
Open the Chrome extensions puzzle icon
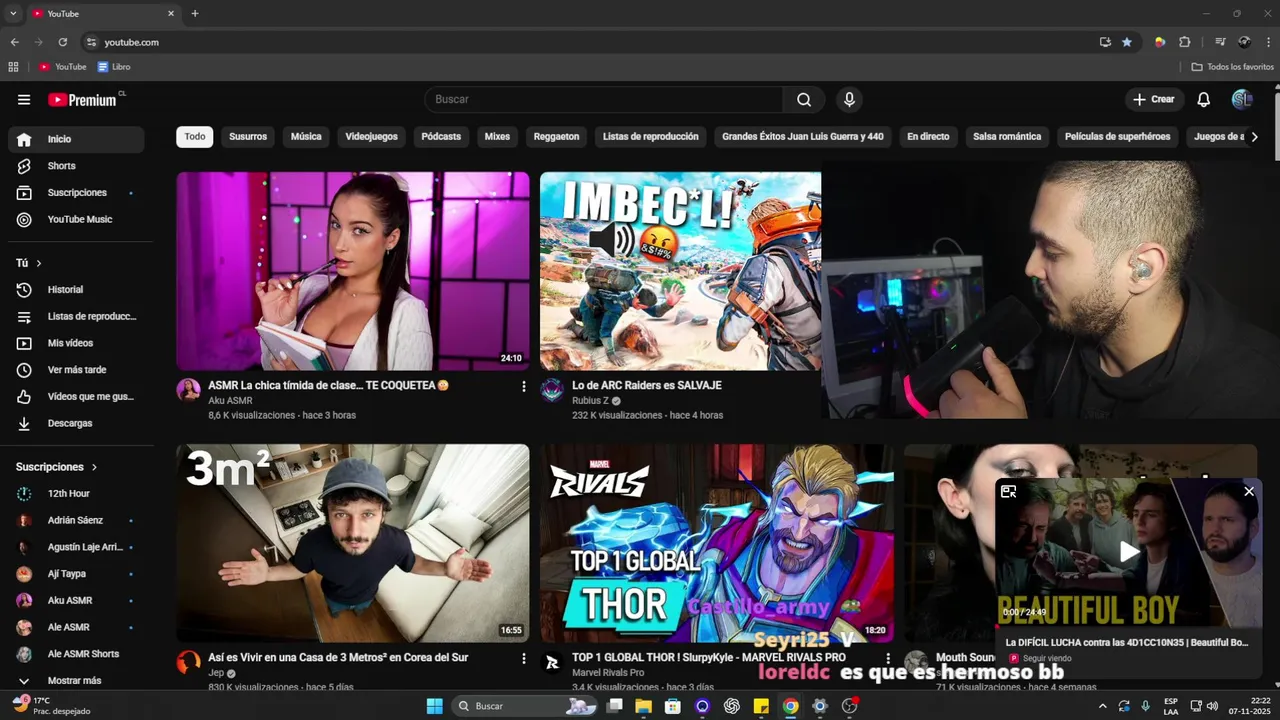[1185, 42]
